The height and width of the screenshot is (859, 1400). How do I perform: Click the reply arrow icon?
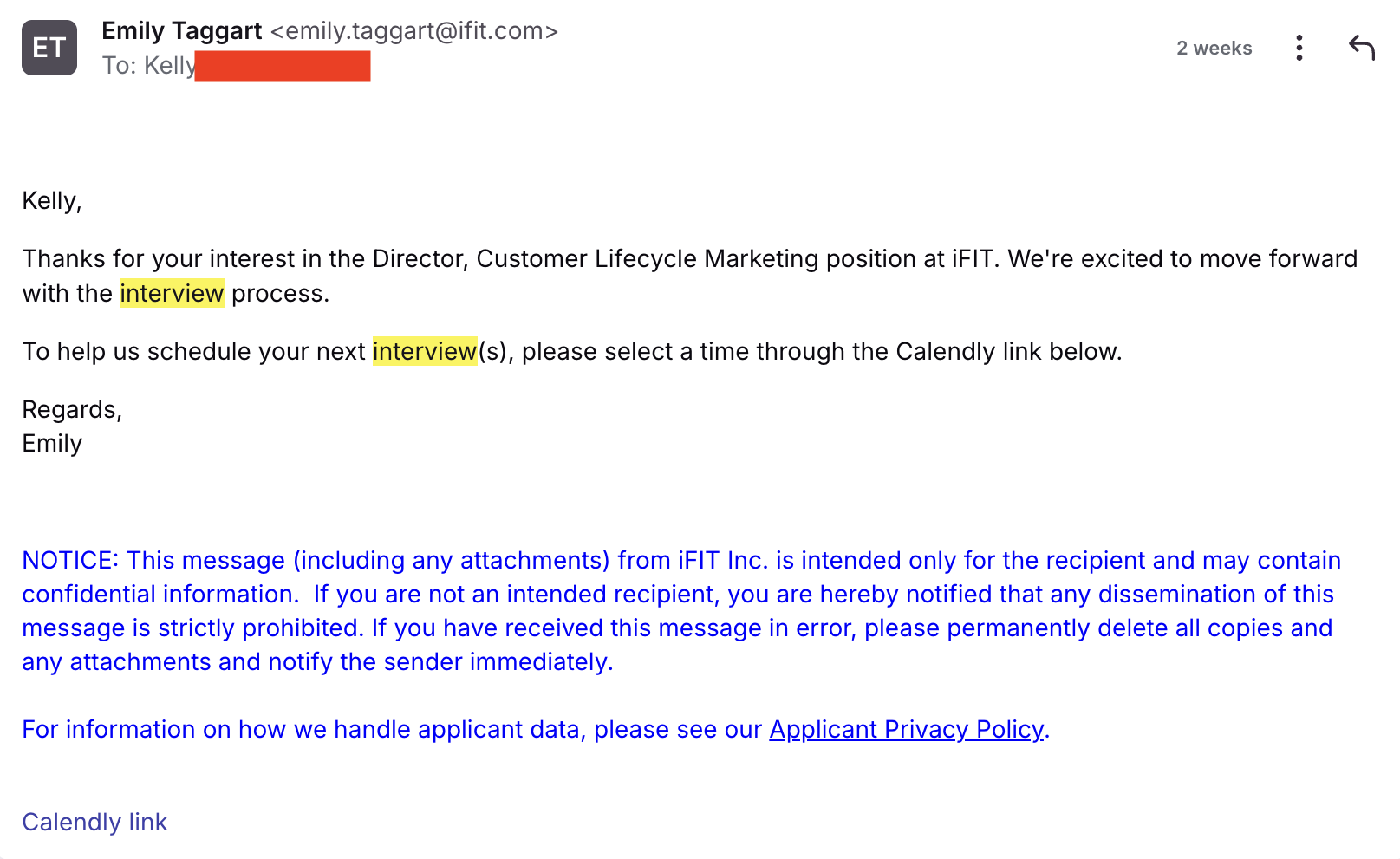(x=1362, y=48)
